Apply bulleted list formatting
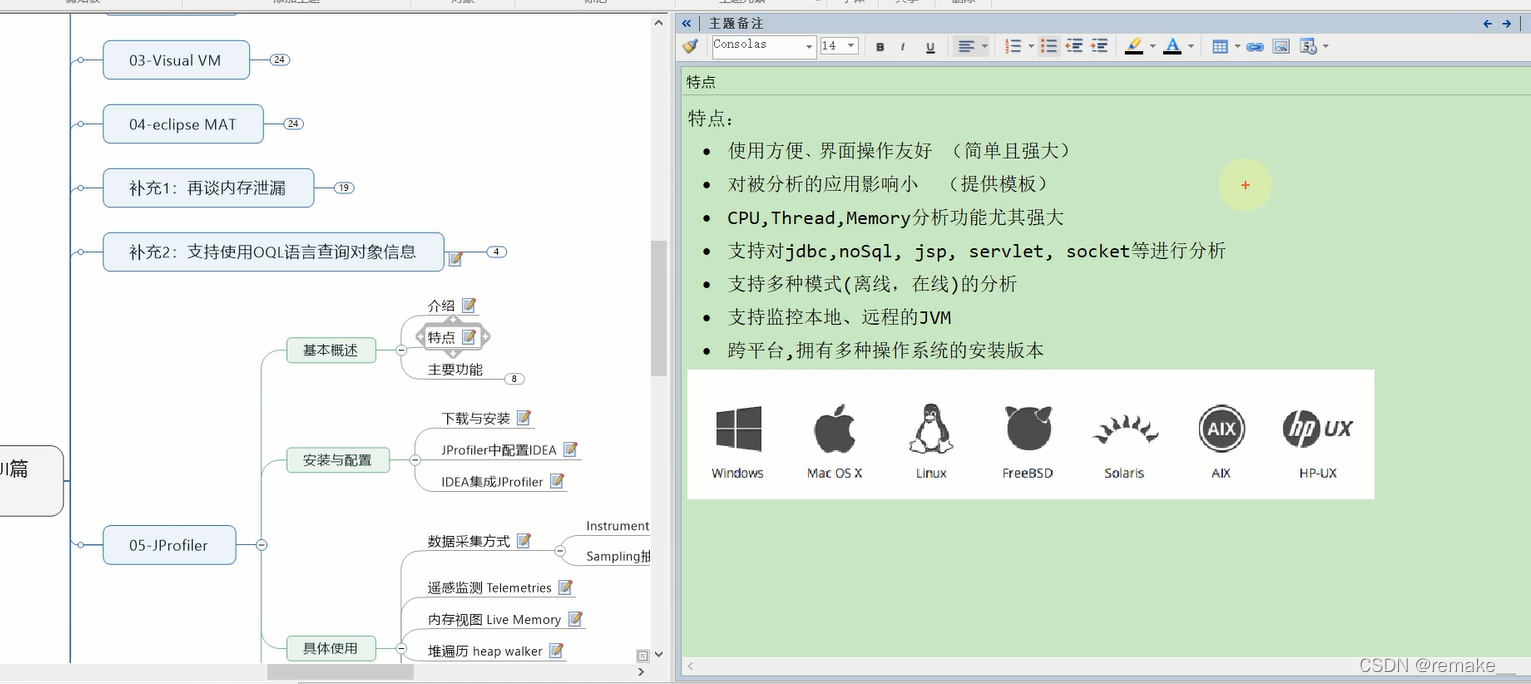This screenshot has height=684, width=1531. click(1048, 46)
